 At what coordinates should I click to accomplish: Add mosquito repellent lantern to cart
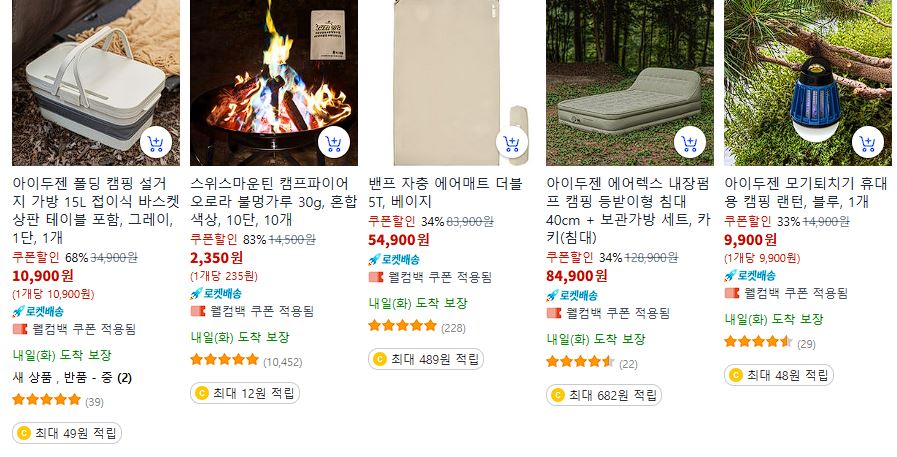click(x=867, y=142)
